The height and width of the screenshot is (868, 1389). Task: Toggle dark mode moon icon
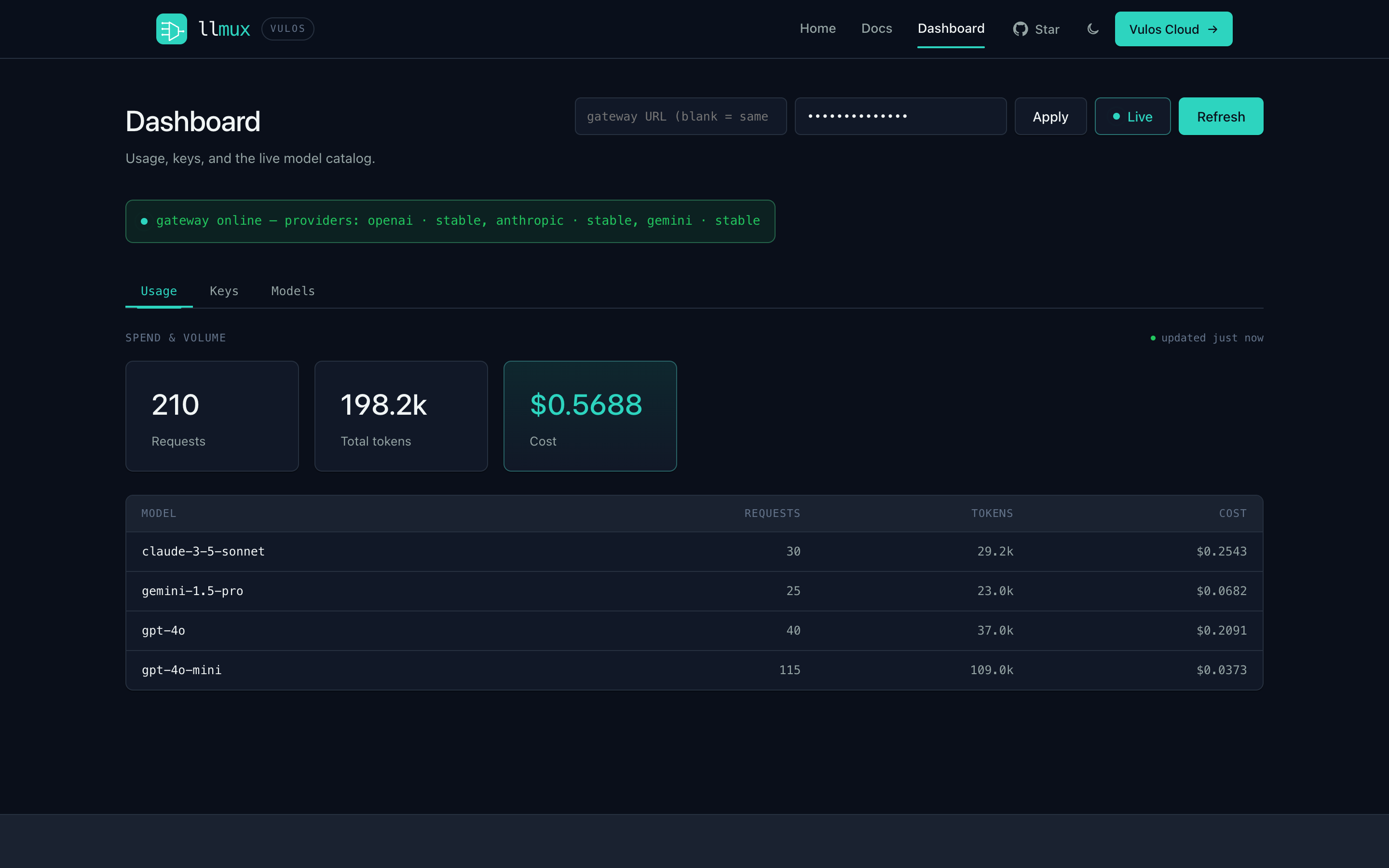coord(1093,29)
